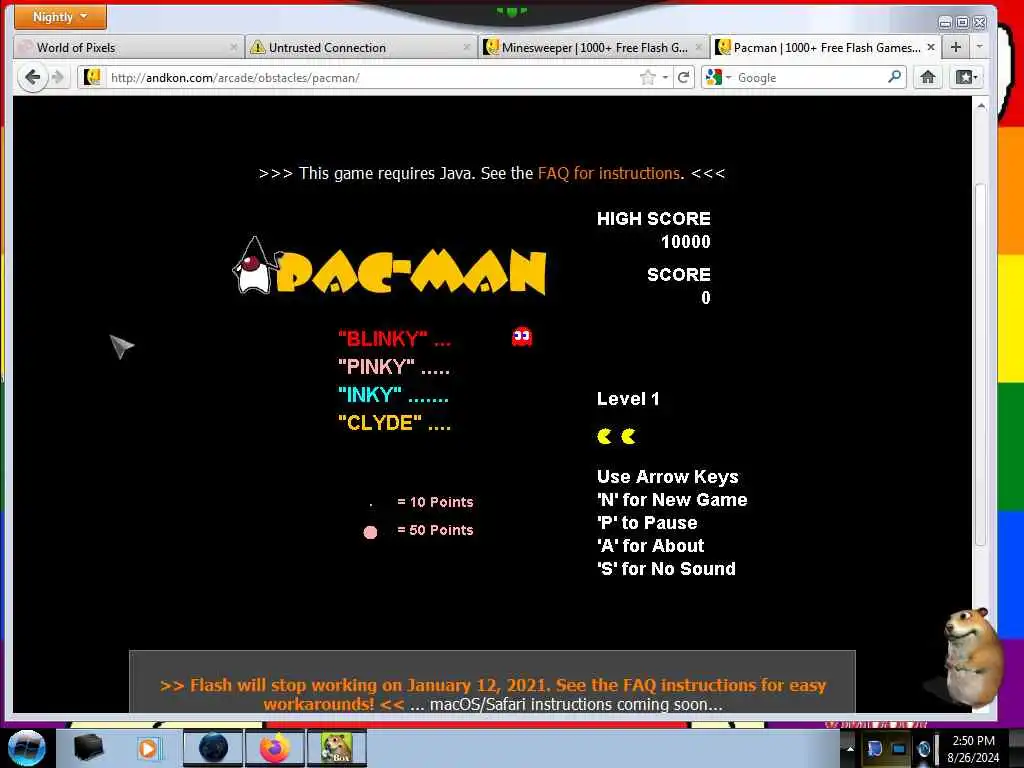Click the first Pac-Man life icon
The width and height of the screenshot is (1024, 768).
tap(604, 436)
